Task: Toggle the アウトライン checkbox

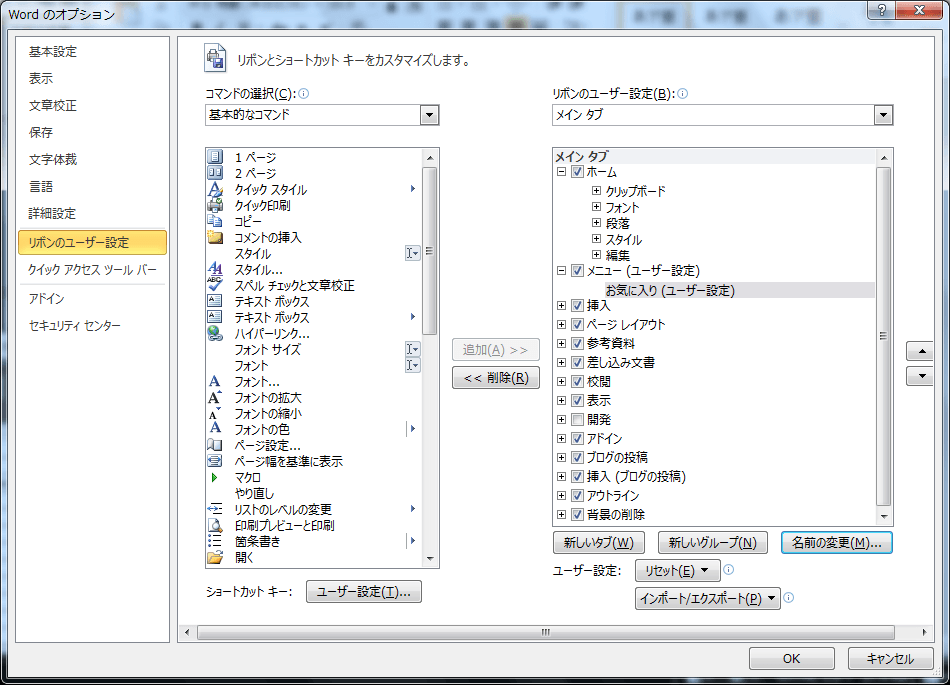Action: tap(577, 495)
